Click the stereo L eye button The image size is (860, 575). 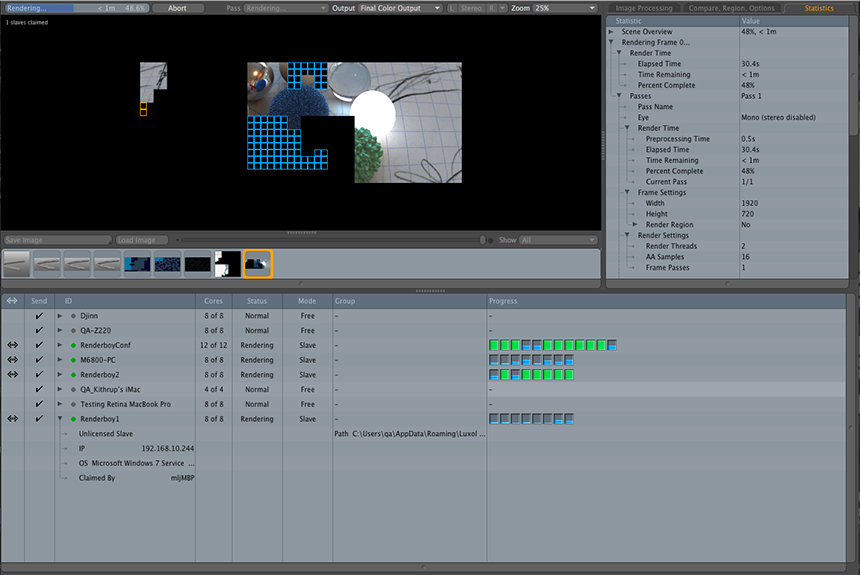point(452,8)
